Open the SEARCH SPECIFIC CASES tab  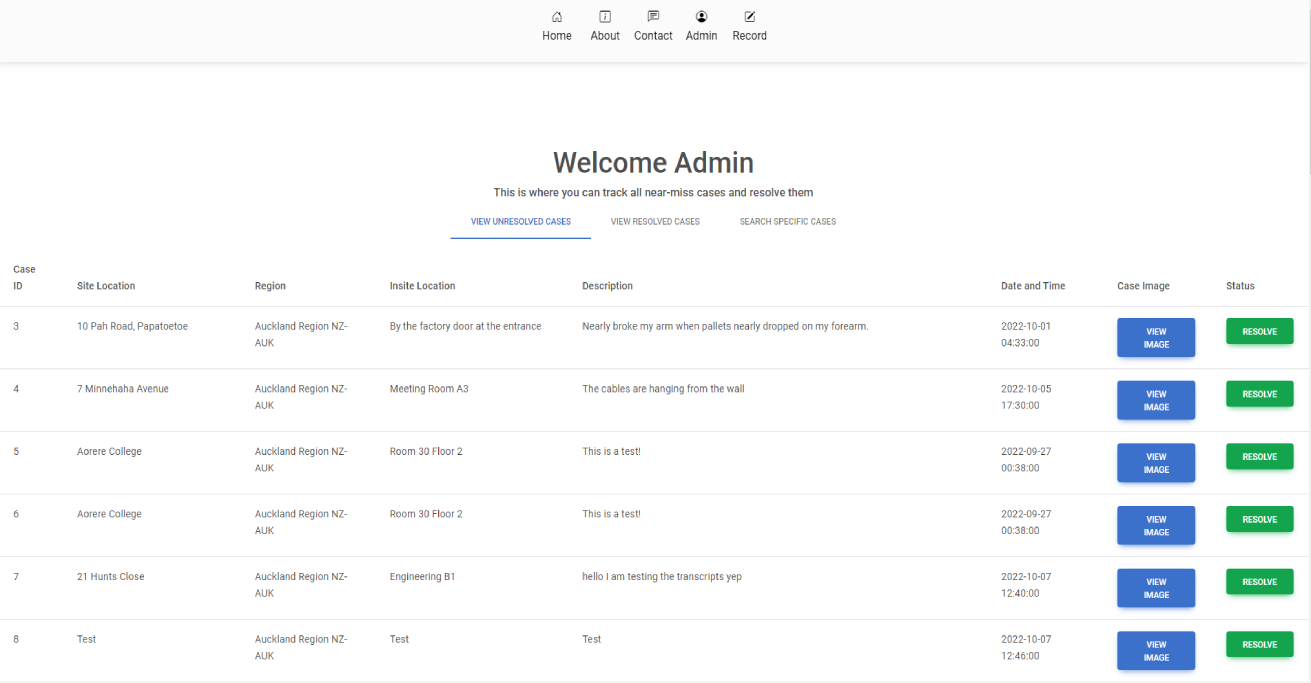point(788,221)
